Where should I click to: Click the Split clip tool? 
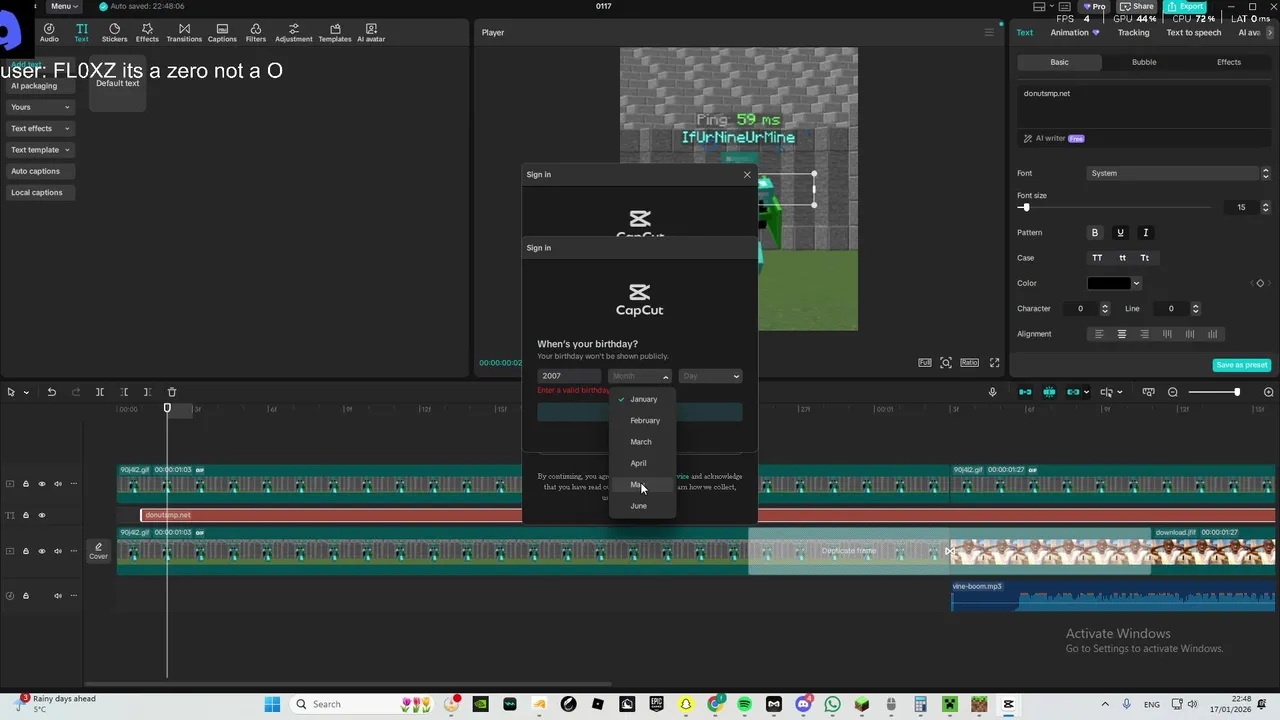coord(99,392)
